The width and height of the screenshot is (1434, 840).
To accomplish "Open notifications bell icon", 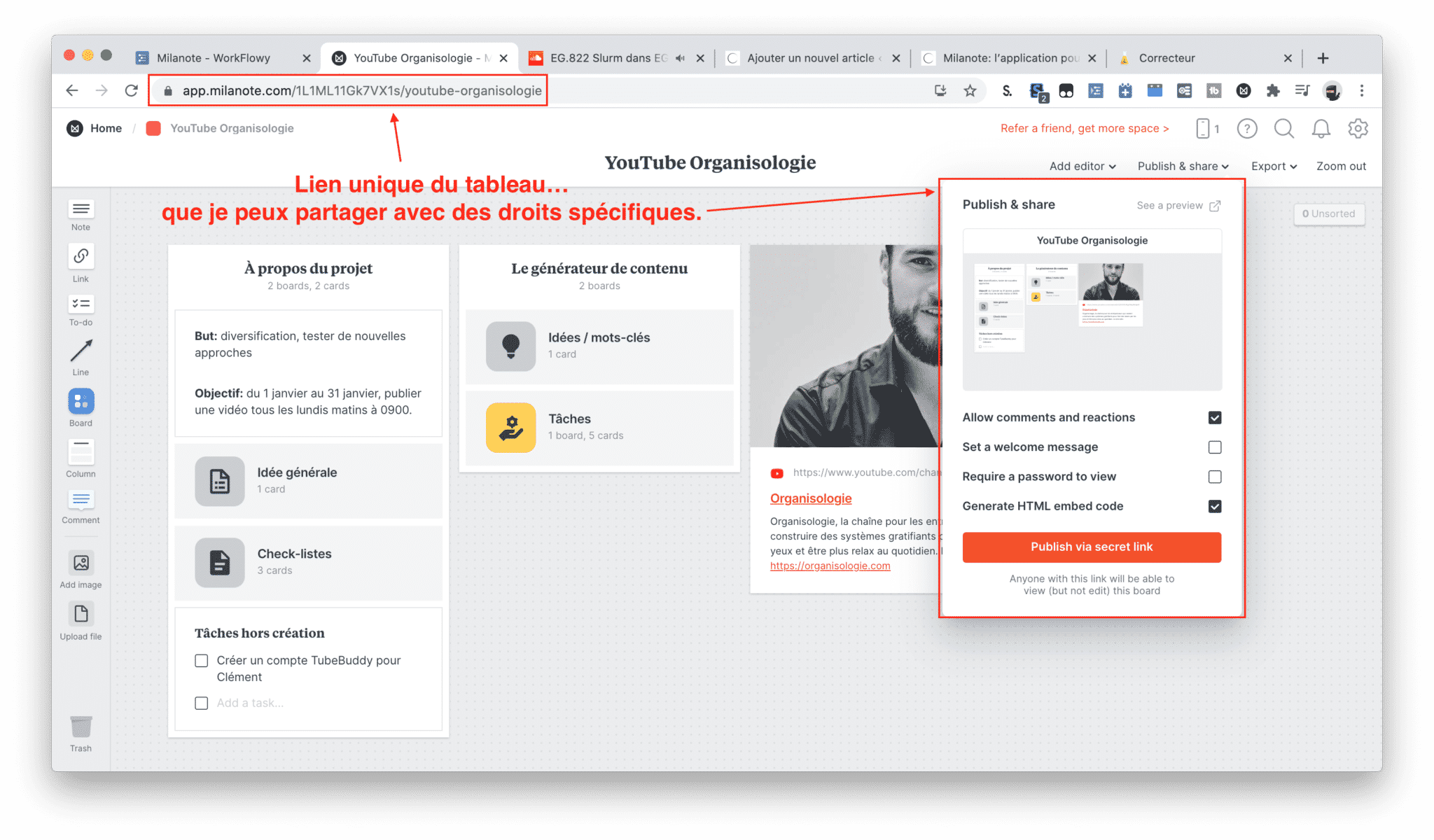I will pos(1321,129).
